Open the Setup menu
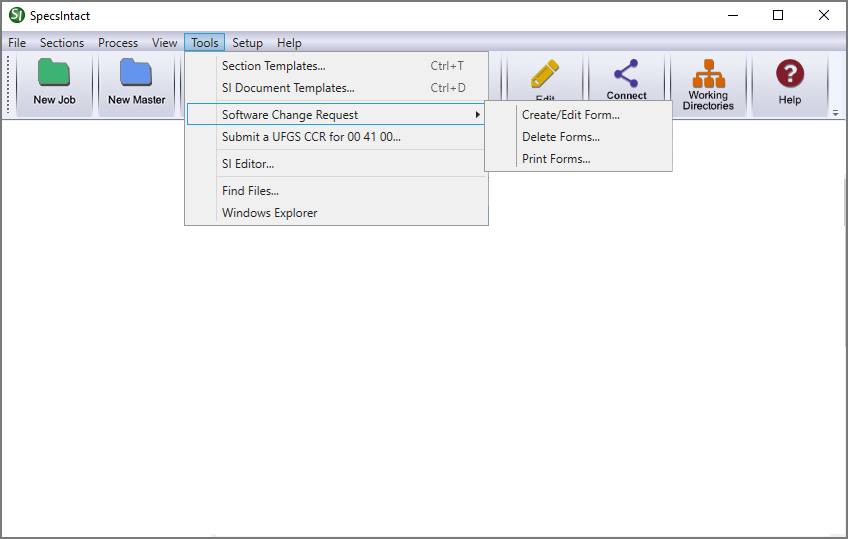Screen dimensions: 848x539 point(247,43)
